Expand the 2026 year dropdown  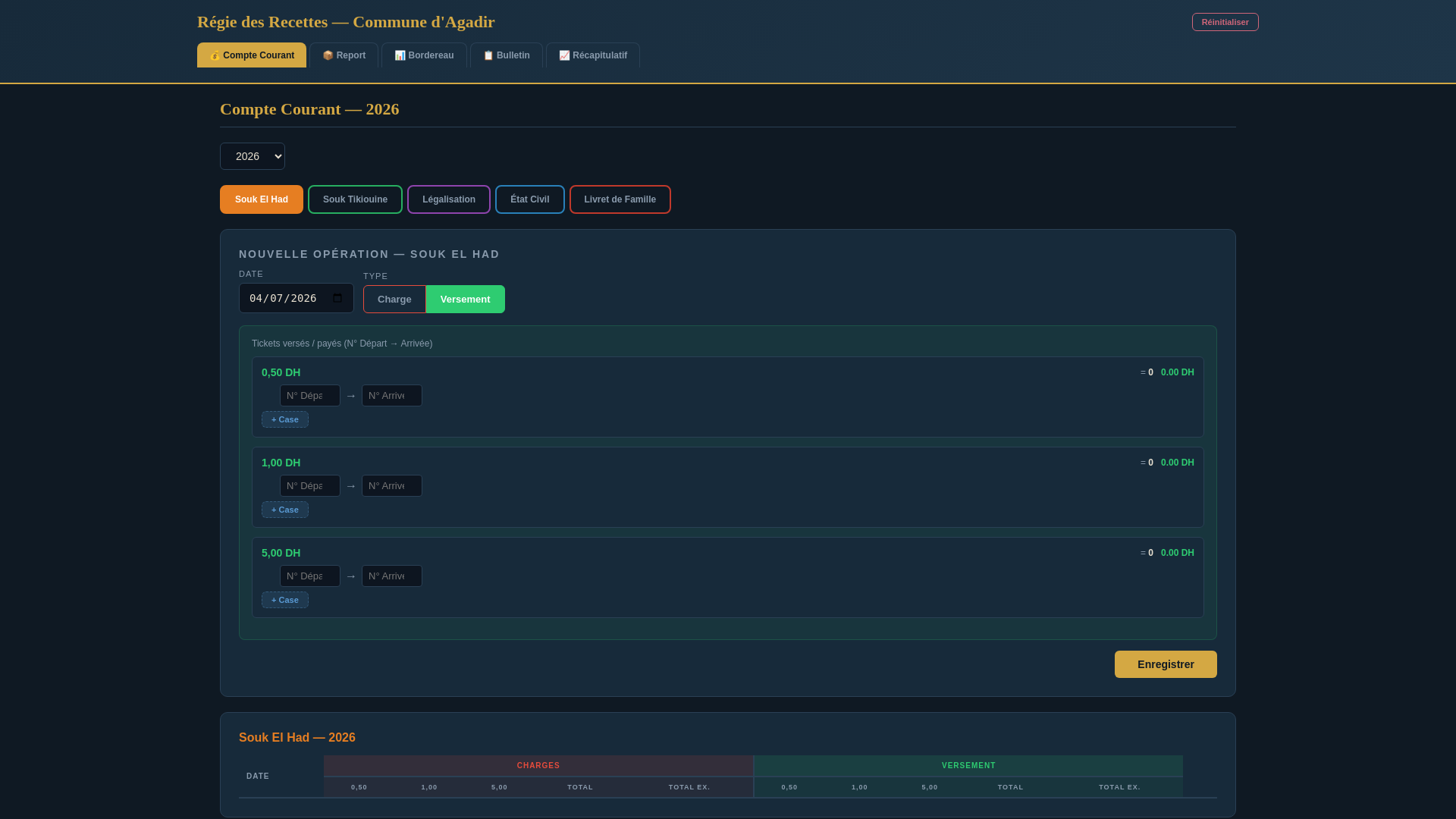click(x=253, y=156)
